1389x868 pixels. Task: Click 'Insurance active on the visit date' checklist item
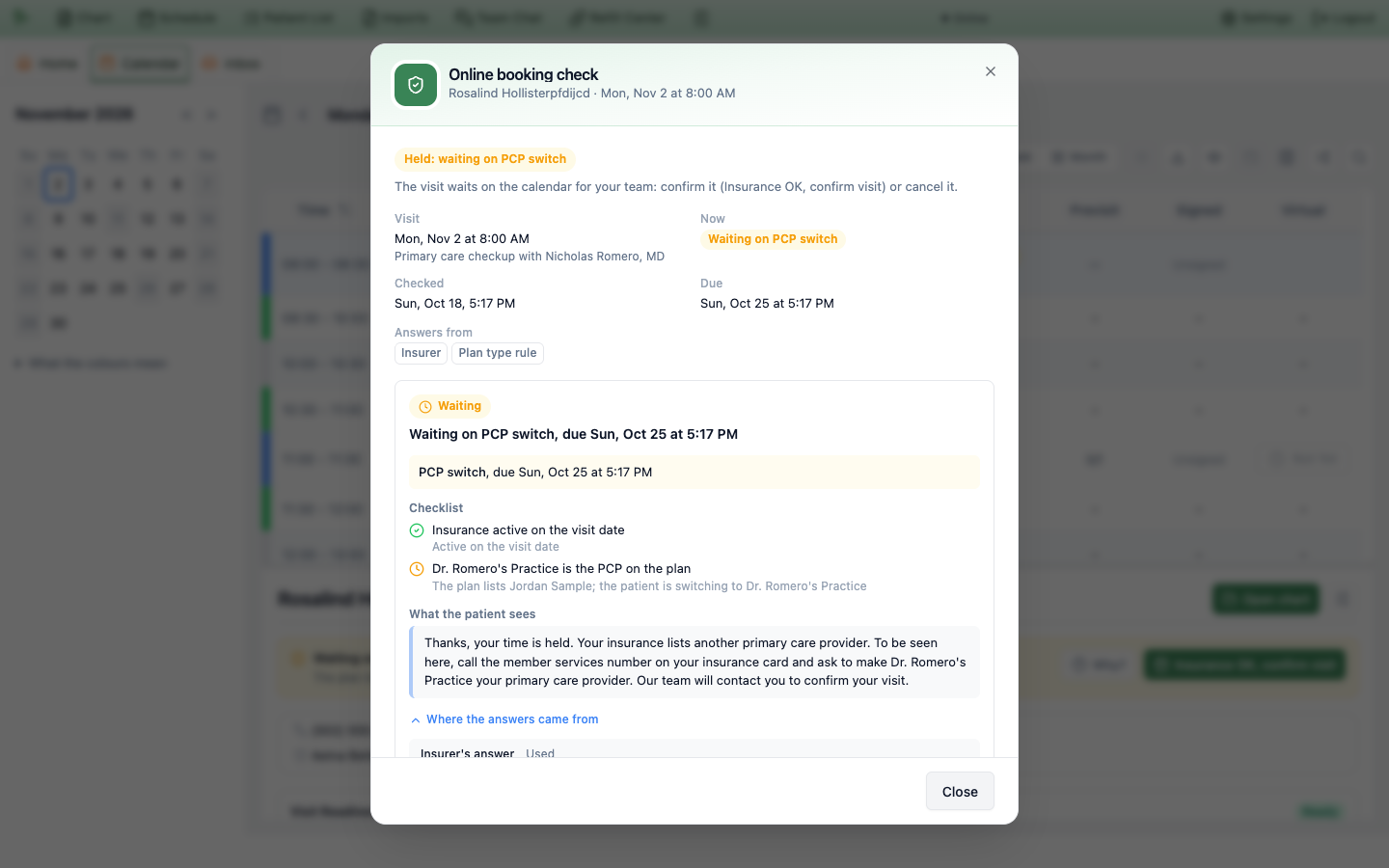[x=529, y=530]
